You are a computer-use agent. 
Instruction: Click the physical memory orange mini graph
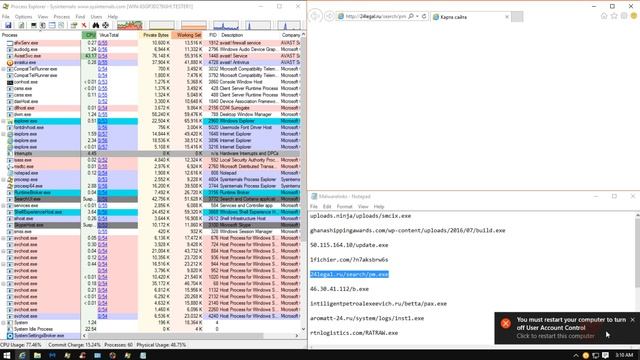pos(194,25)
